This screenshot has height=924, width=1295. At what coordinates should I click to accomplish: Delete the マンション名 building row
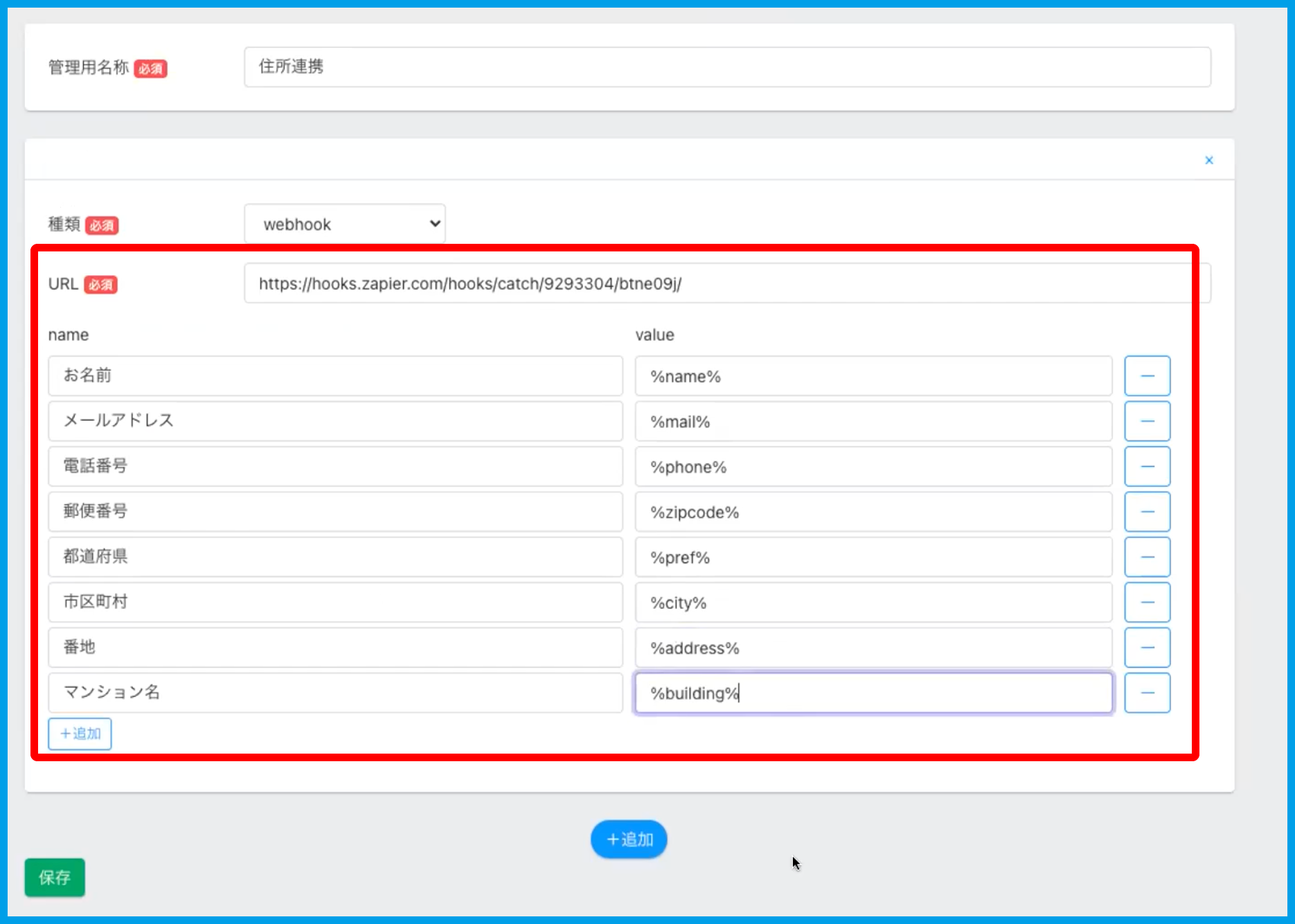coord(1147,693)
